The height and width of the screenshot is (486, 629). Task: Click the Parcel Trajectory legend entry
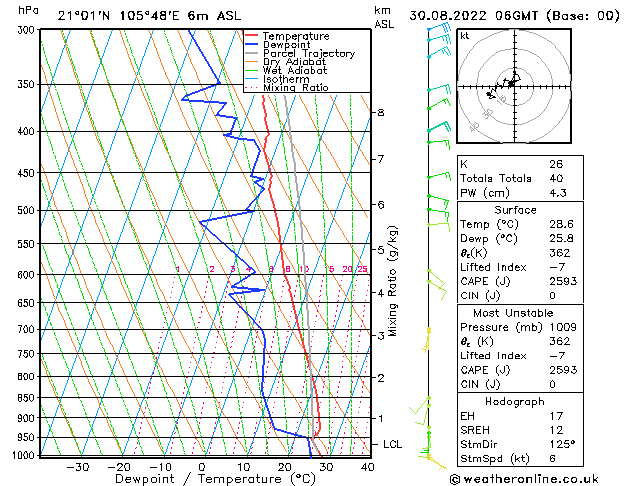click(x=309, y=53)
